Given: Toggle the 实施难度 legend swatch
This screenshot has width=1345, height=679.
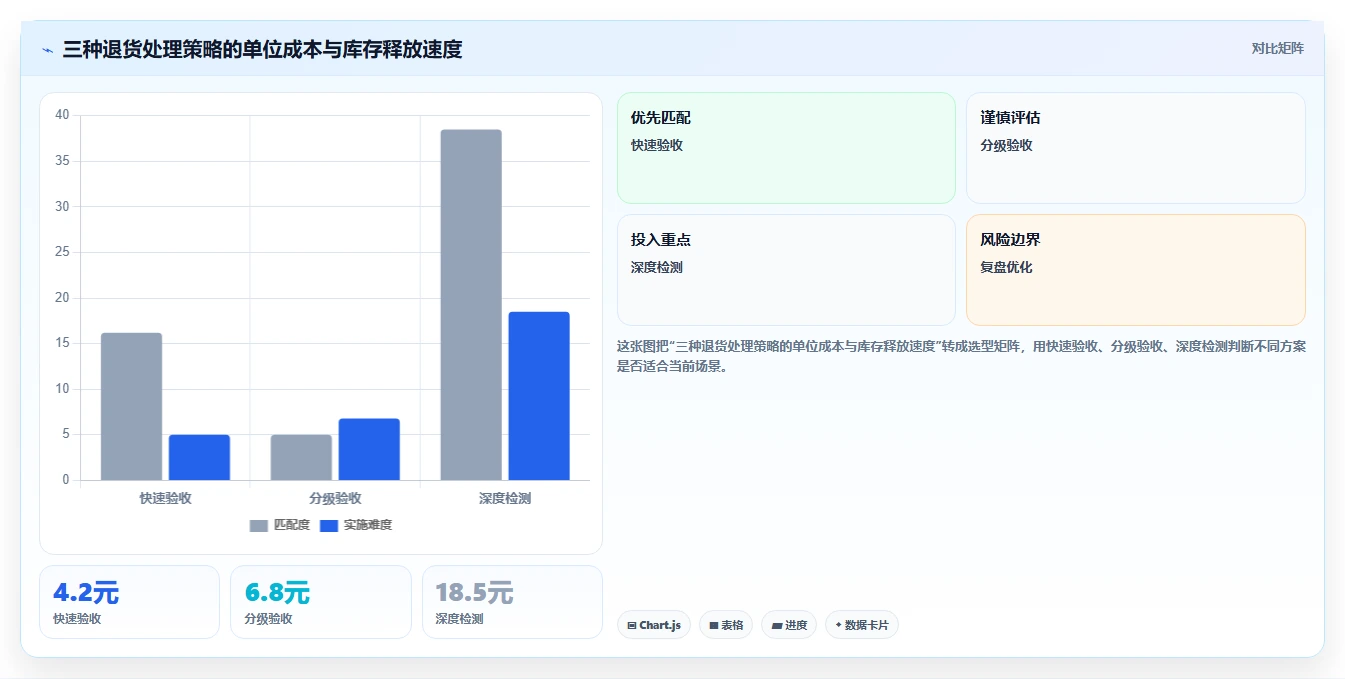Looking at the screenshot, I should coord(329,525).
